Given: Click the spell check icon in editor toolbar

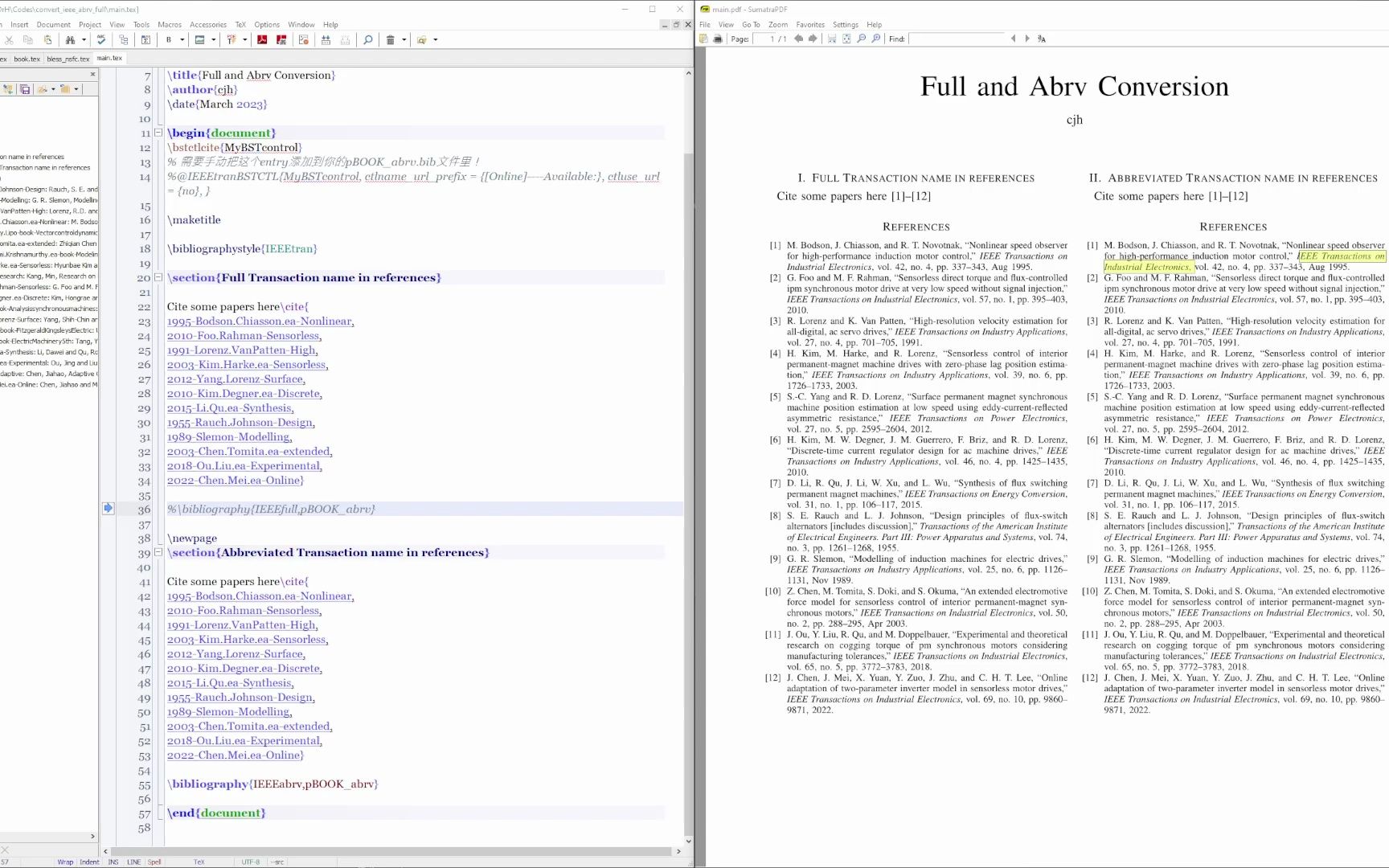Looking at the screenshot, I should [x=101, y=39].
